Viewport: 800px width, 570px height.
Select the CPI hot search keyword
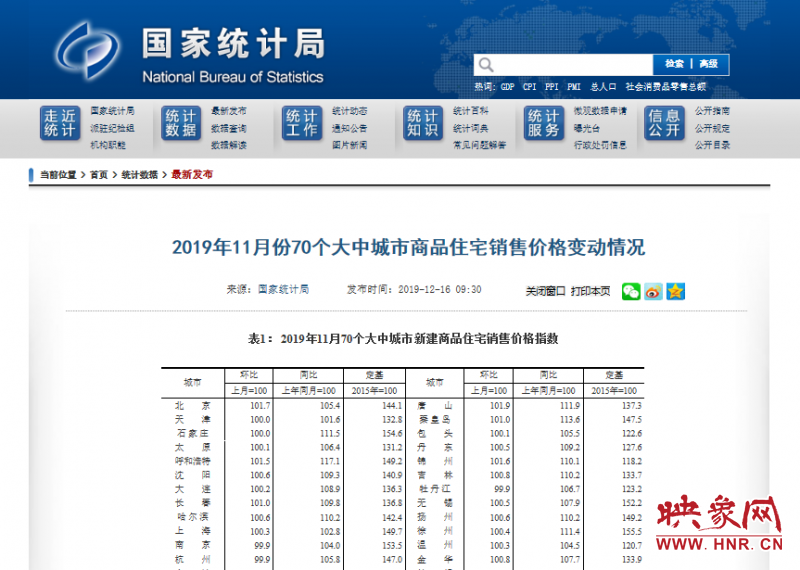click(529, 87)
